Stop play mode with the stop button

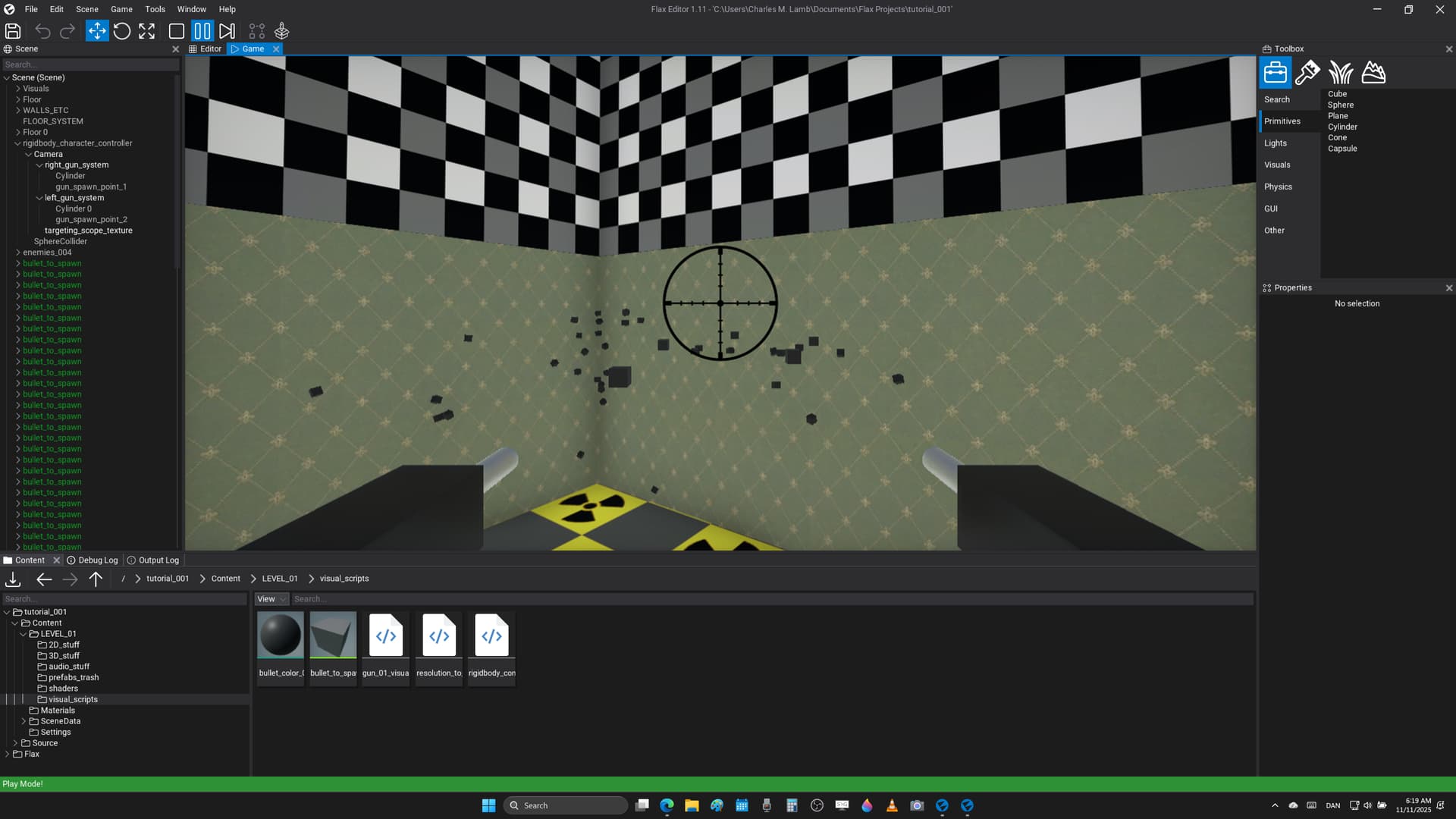click(x=177, y=31)
